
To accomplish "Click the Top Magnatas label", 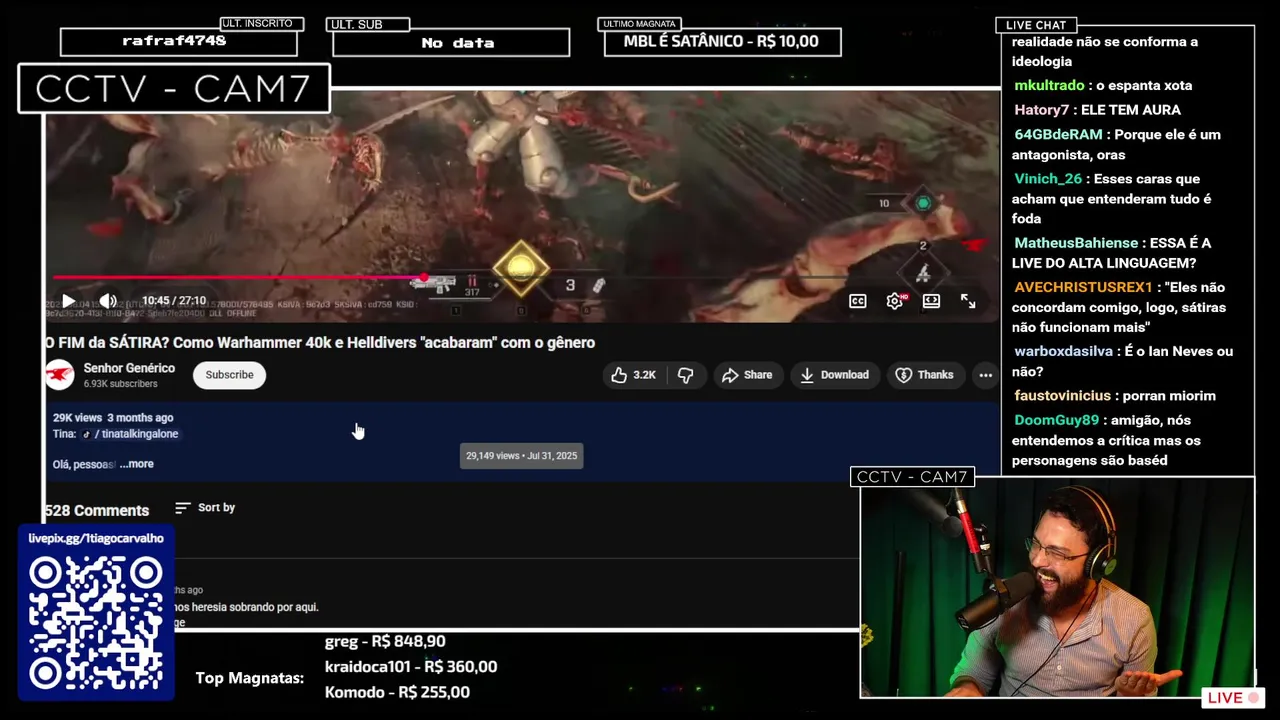I will [x=249, y=678].
